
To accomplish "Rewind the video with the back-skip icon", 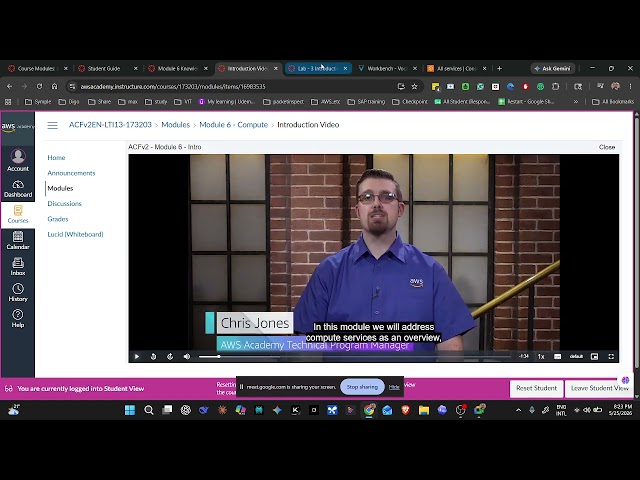I will 153,356.
